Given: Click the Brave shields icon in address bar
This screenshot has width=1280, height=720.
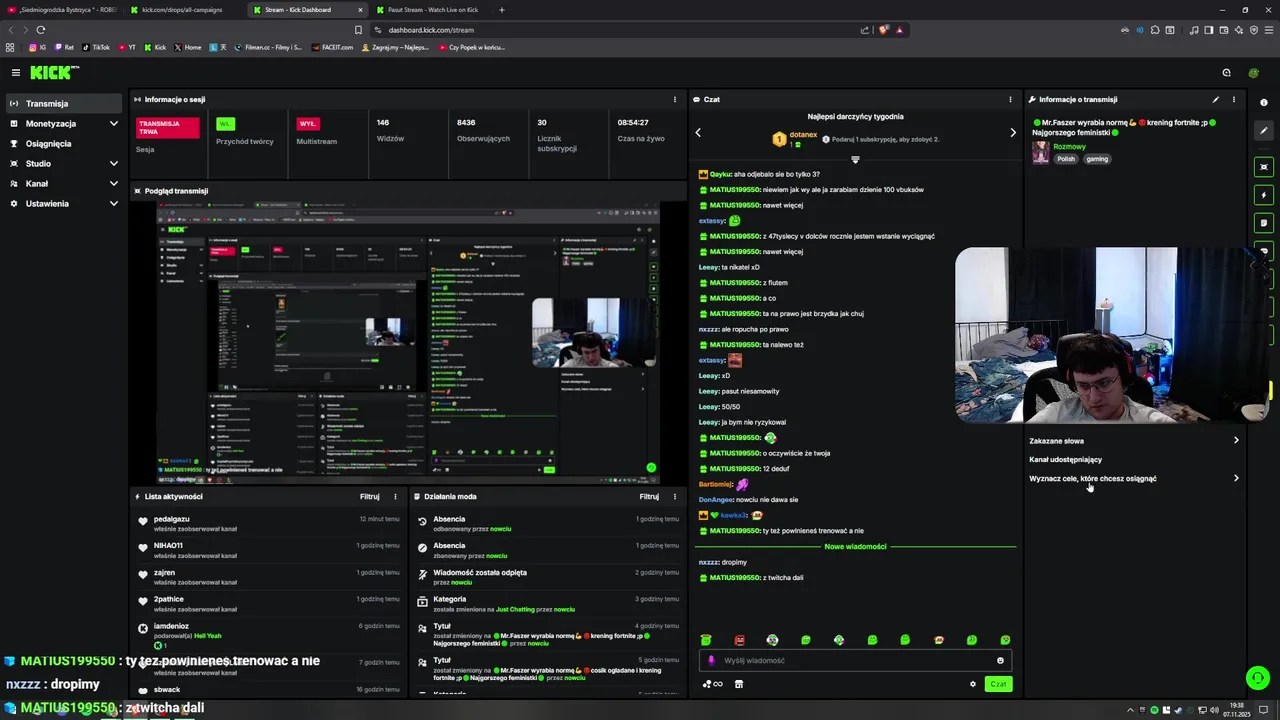Looking at the screenshot, I should tap(884, 30).
